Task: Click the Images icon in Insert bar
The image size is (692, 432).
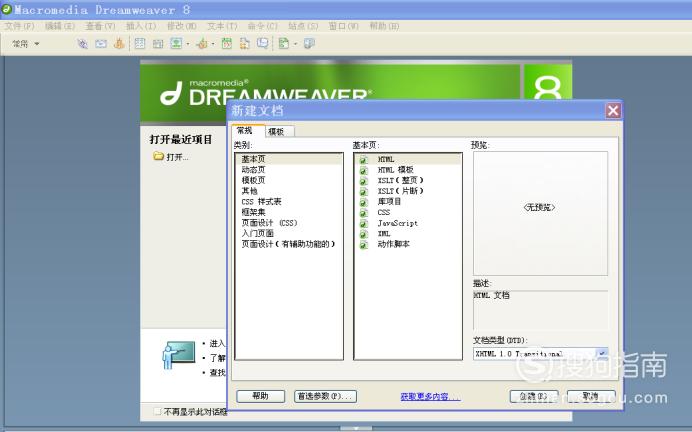Action: (176, 43)
